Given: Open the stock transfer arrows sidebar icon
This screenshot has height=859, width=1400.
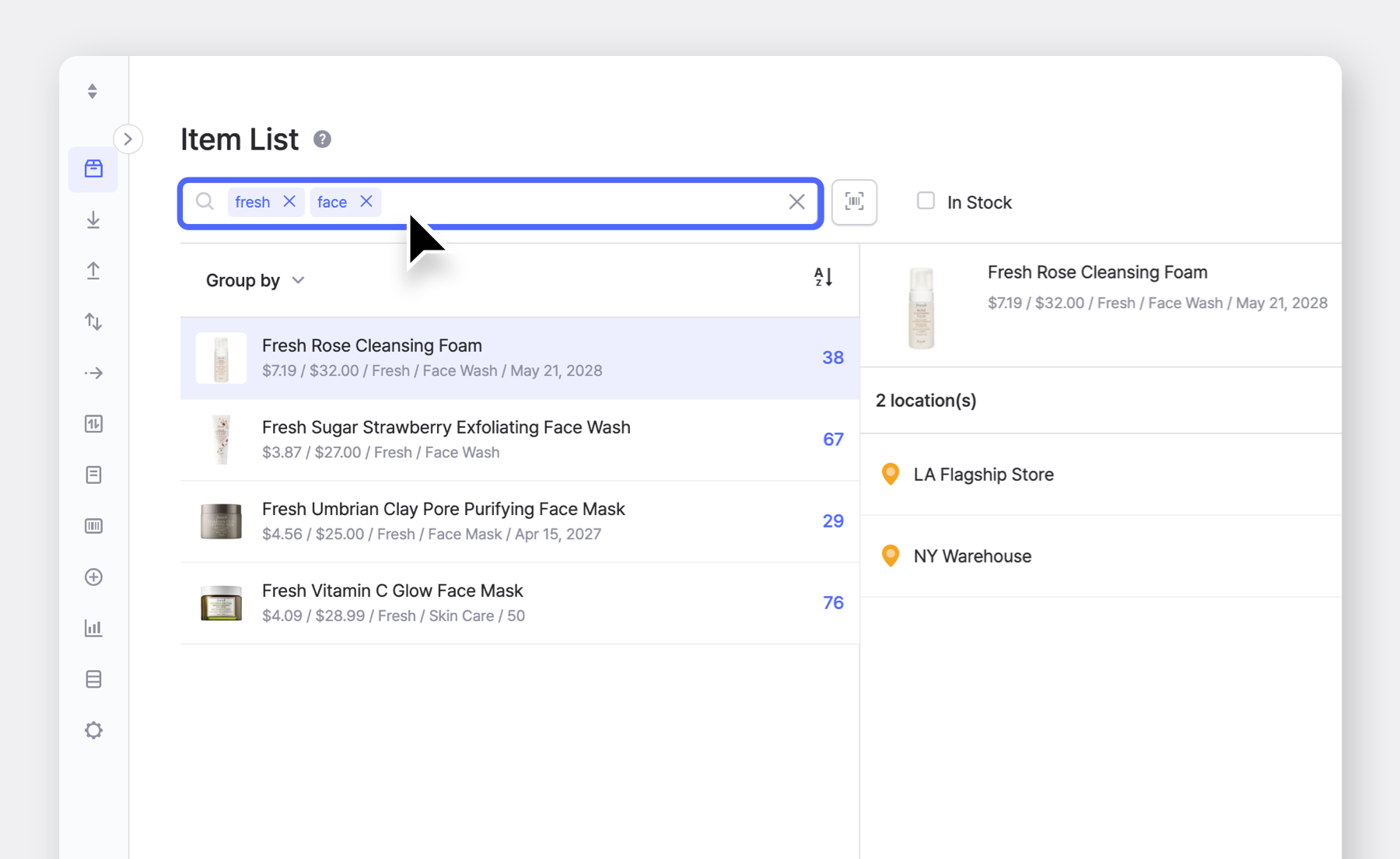Looking at the screenshot, I should 93,321.
